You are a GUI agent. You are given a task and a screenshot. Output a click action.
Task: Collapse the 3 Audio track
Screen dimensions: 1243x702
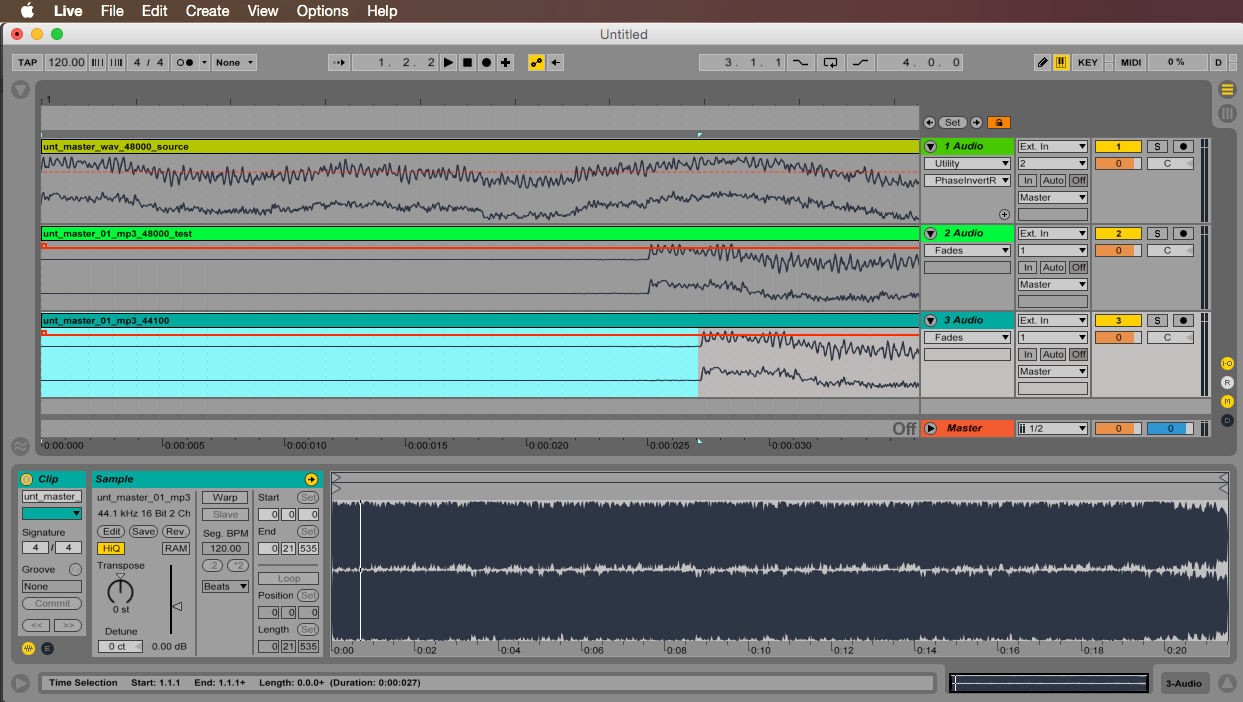coord(930,321)
